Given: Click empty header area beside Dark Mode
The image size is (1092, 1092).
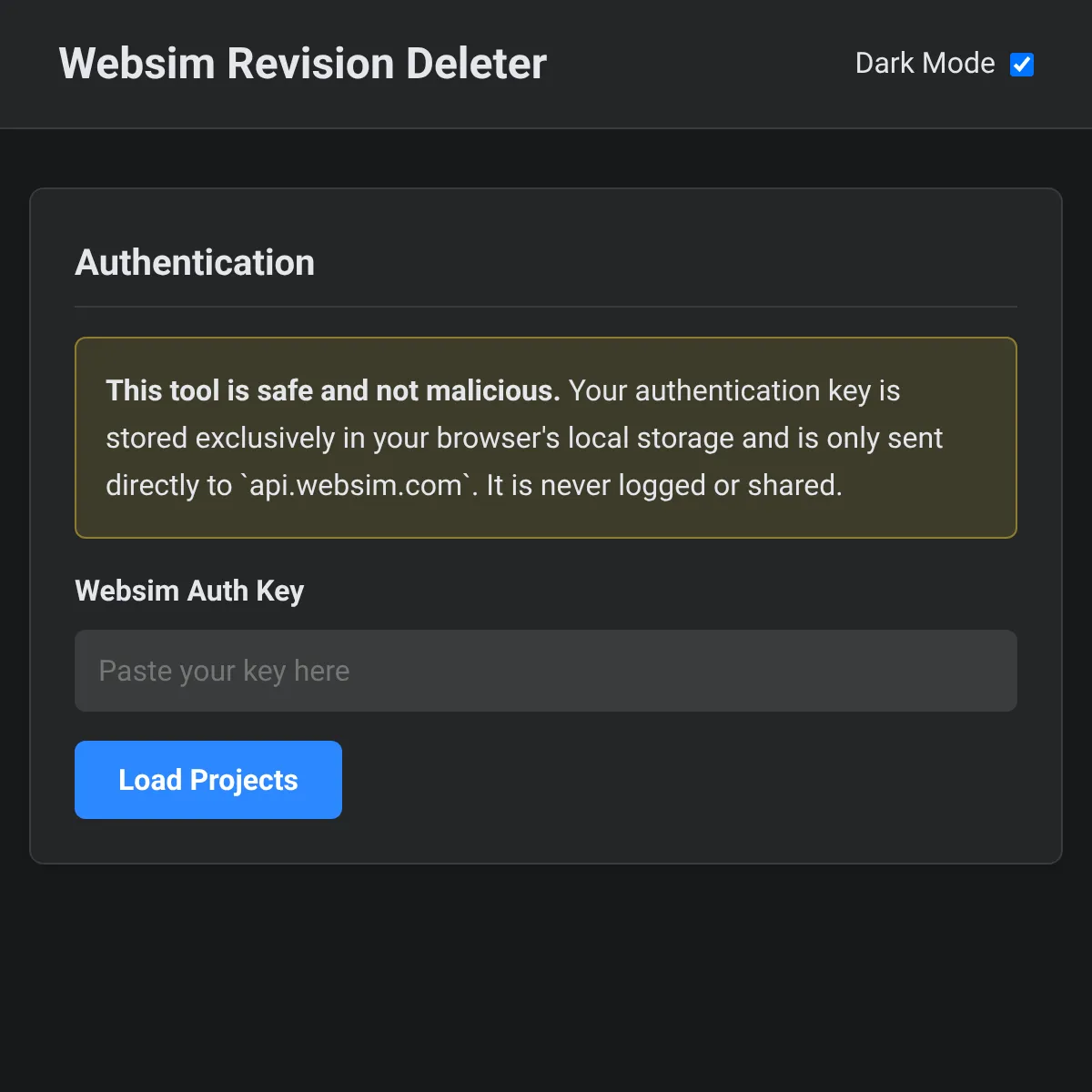Looking at the screenshot, I should pos(701,64).
